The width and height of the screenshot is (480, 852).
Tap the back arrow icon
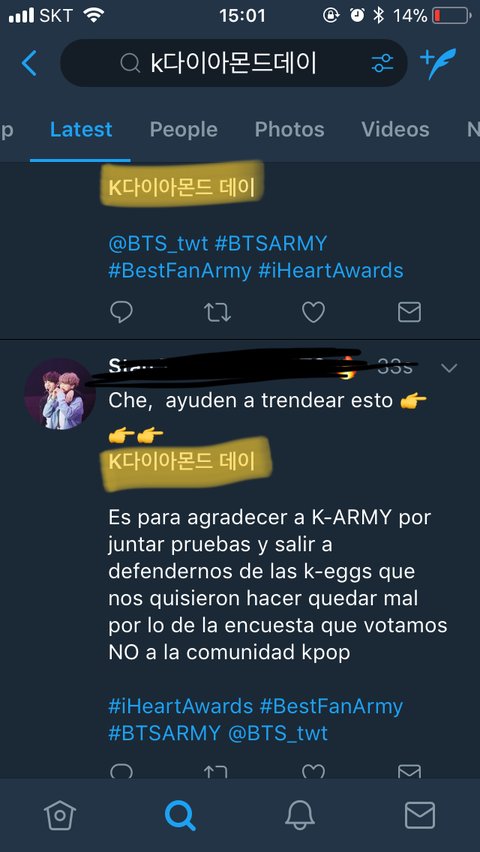tap(29, 63)
